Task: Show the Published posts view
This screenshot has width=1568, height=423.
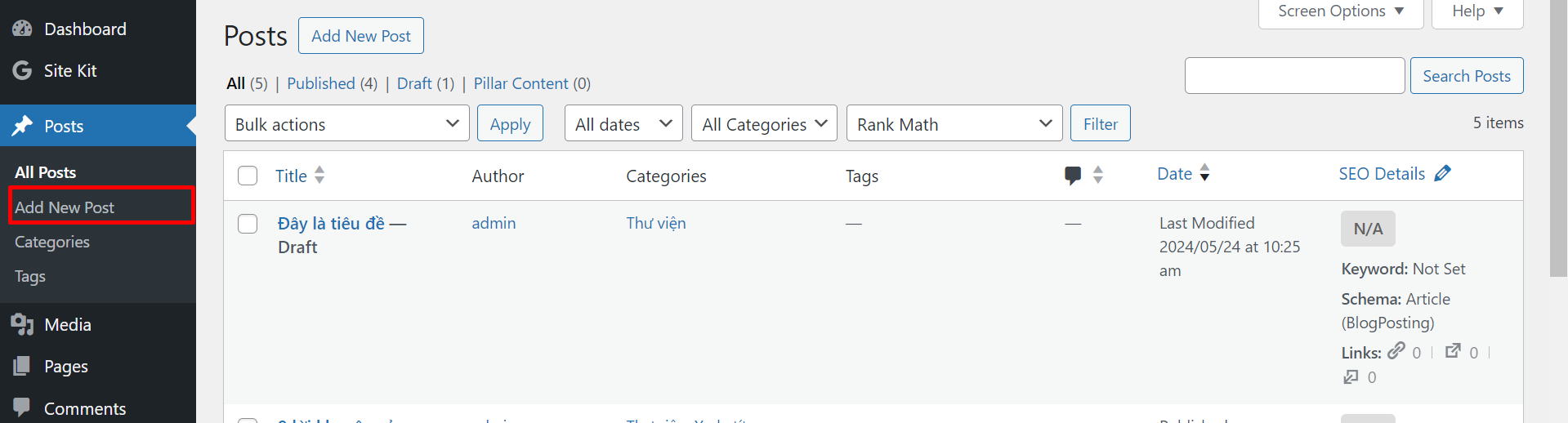Action: [x=321, y=83]
